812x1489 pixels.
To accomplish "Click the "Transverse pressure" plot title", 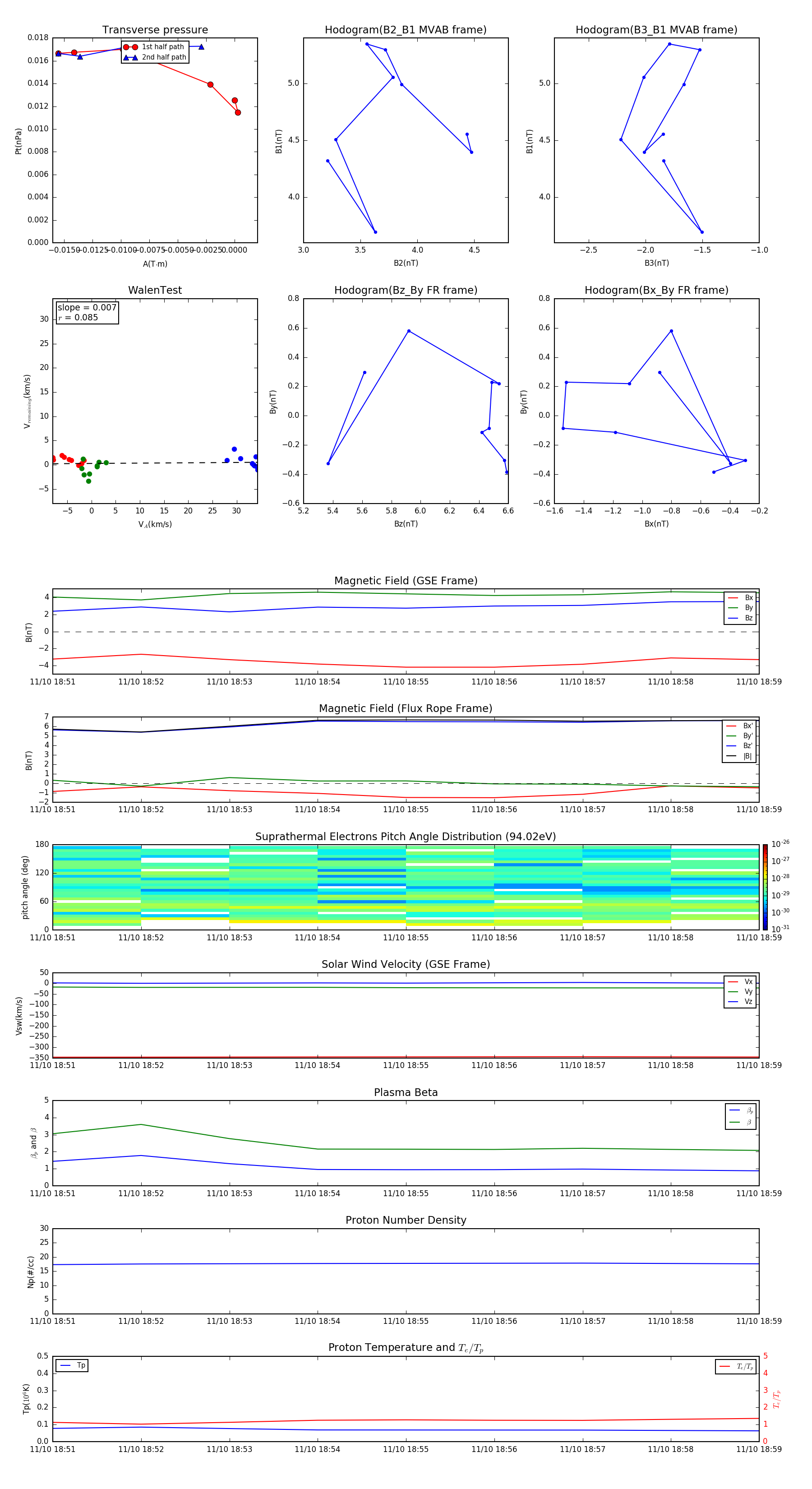I will tap(155, 30).
